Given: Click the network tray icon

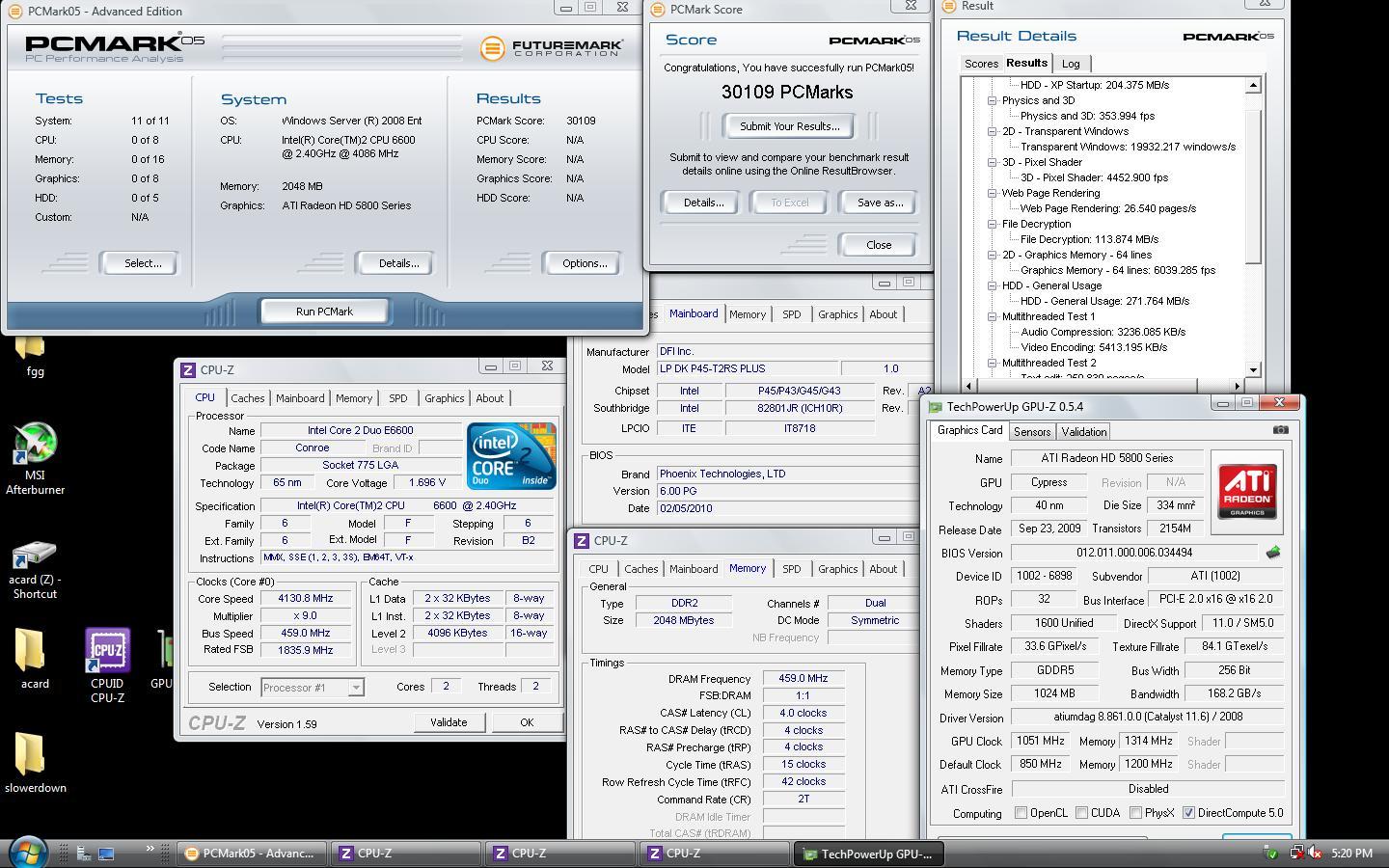Looking at the screenshot, I should pyautogui.click(x=1296, y=854).
